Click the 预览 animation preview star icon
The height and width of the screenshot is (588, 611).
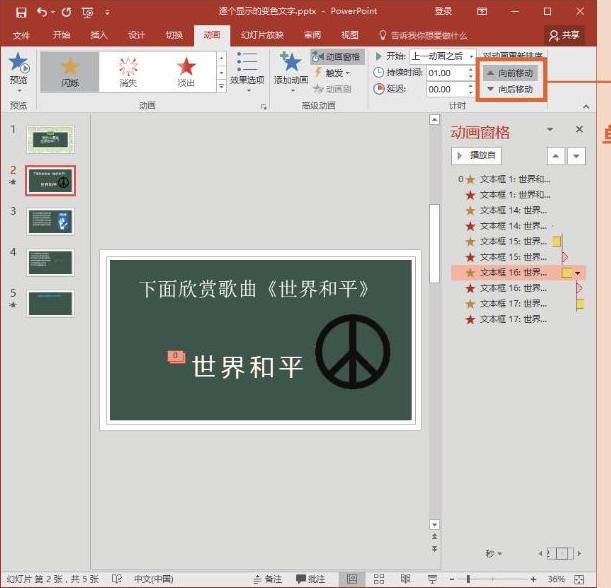click(x=18, y=64)
